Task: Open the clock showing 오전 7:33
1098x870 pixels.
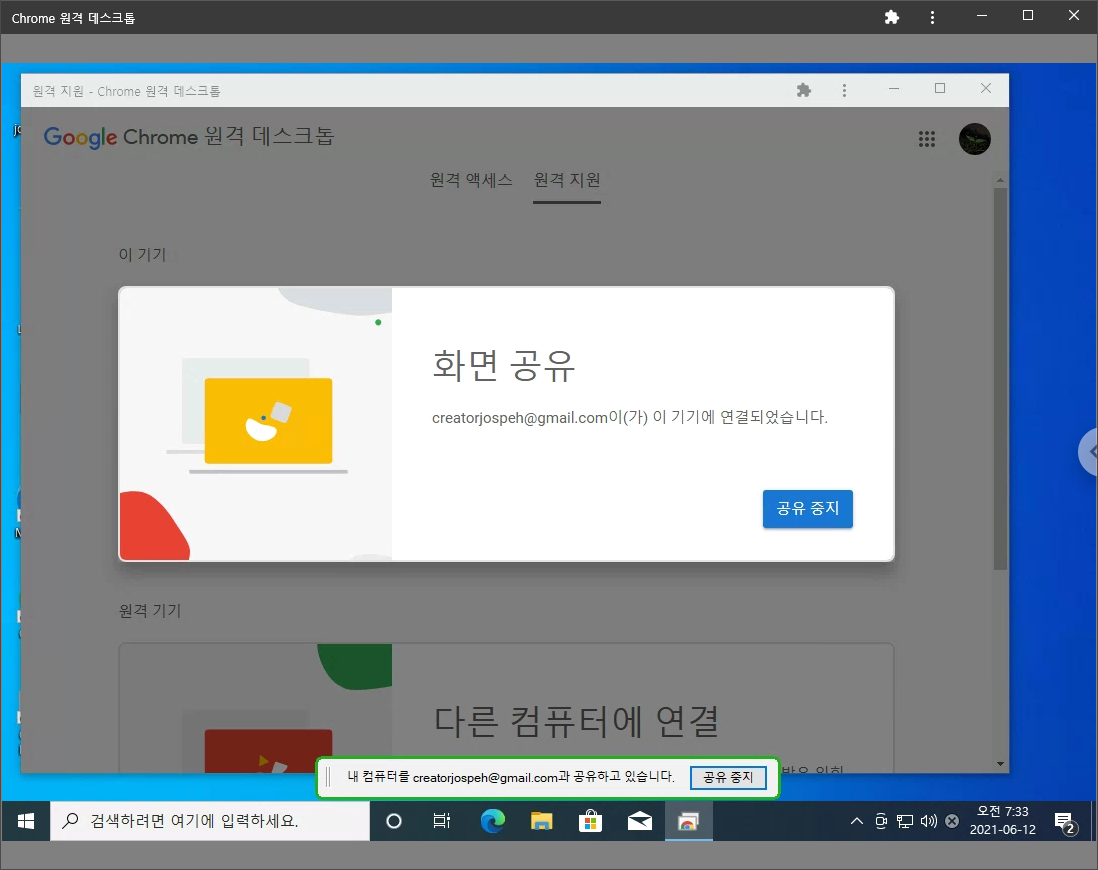Action: (1003, 820)
